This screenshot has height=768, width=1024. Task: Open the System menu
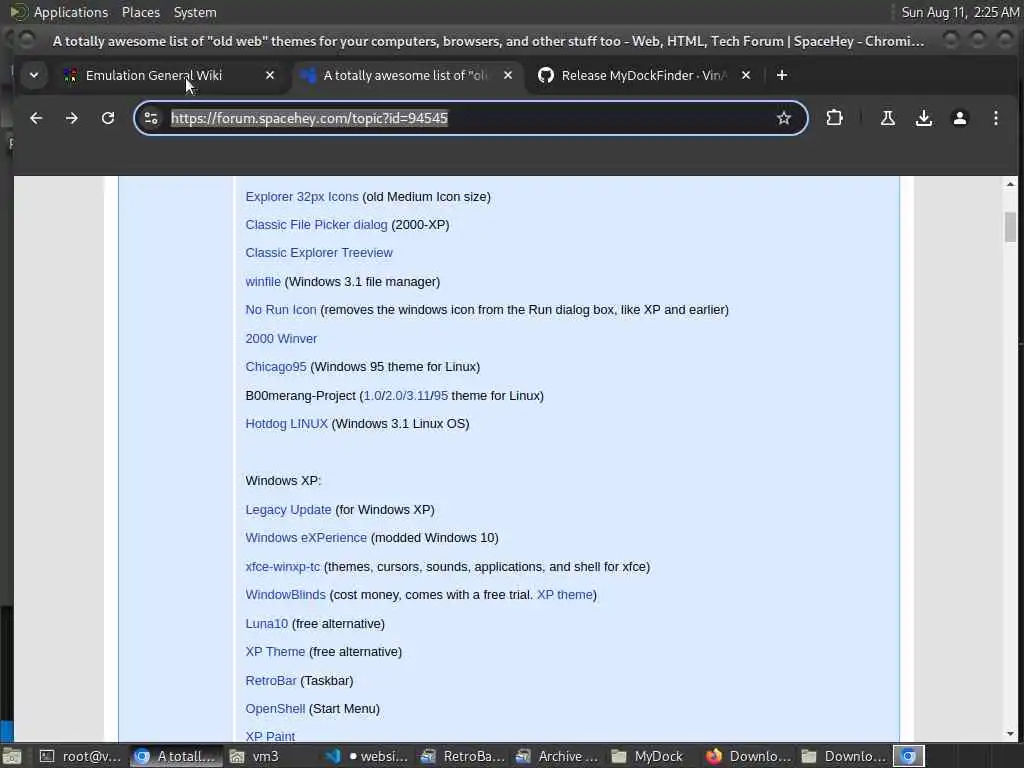(x=195, y=12)
